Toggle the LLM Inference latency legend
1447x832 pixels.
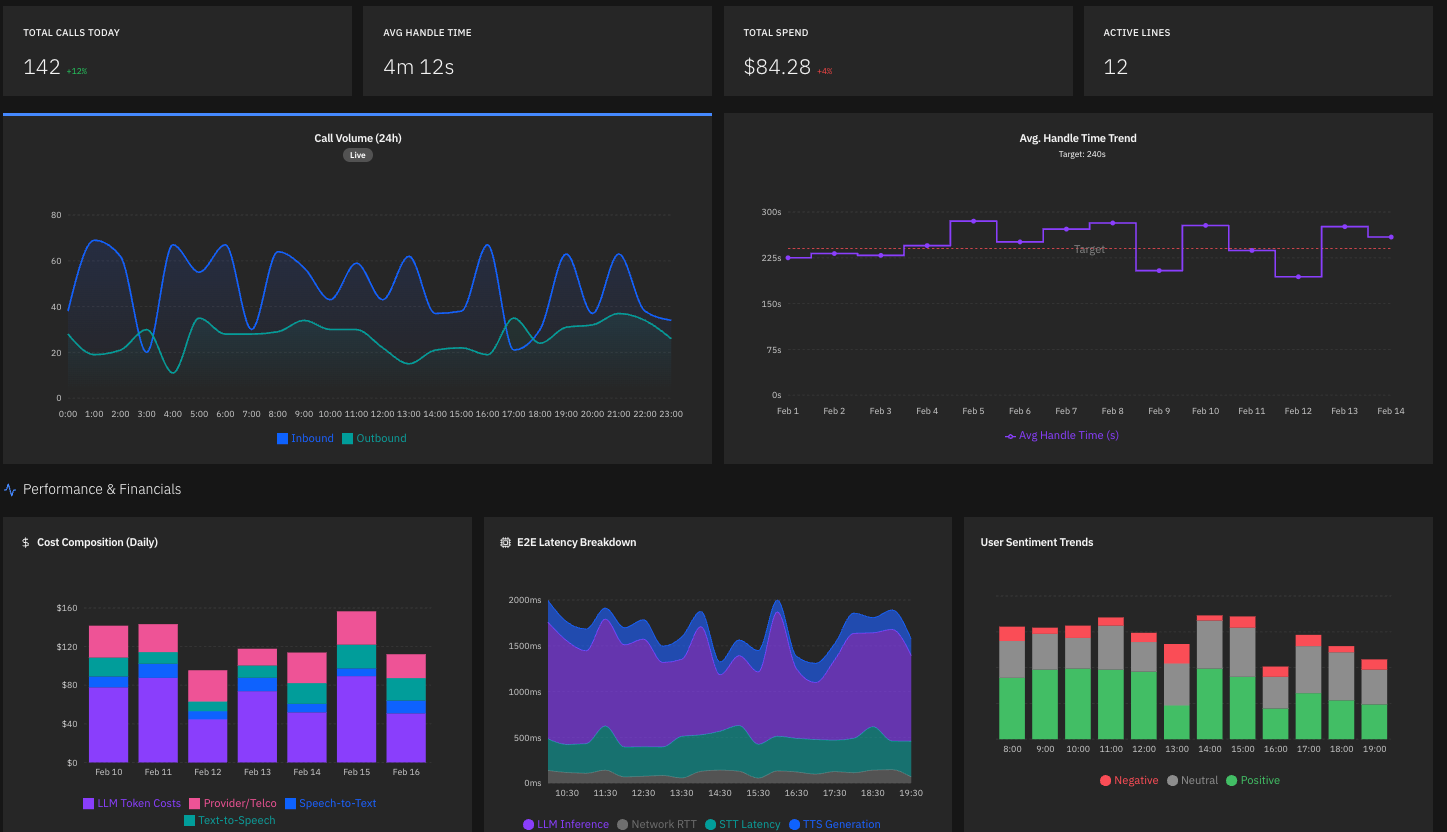coord(566,824)
